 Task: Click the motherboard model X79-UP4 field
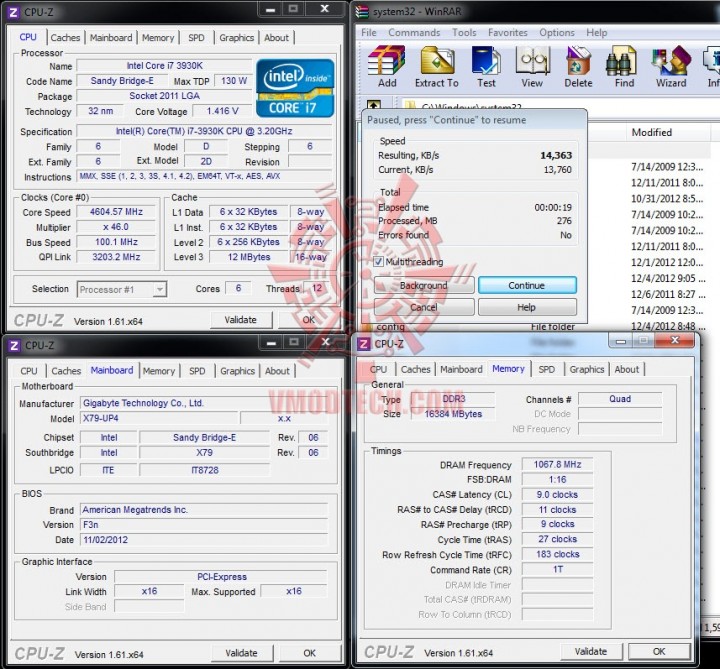tap(159, 418)
